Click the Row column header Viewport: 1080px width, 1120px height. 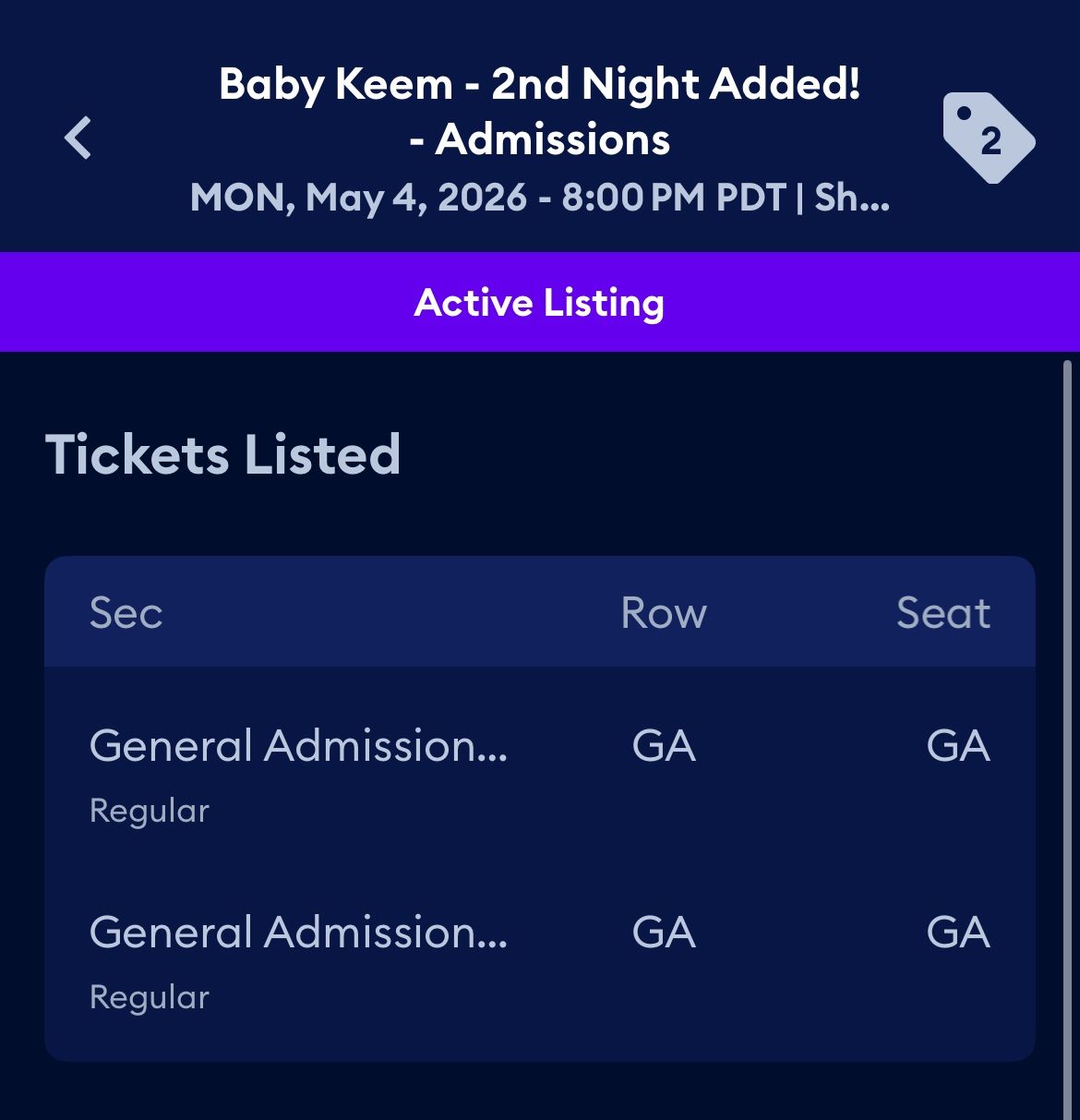click(x=664, y=613)
